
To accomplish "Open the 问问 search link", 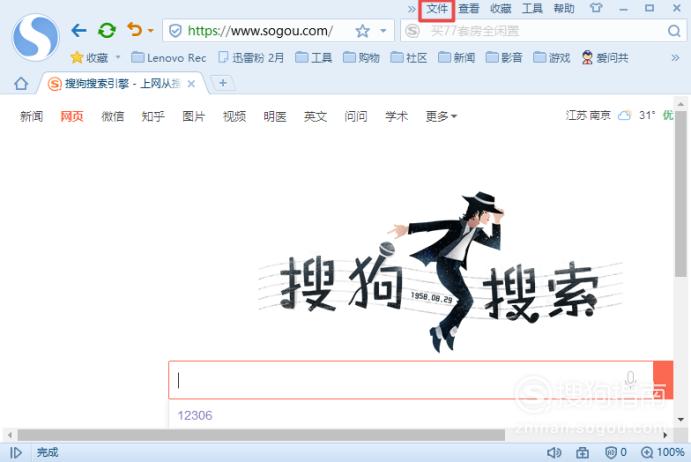I will pyautogui.click(x=356, y=116).
